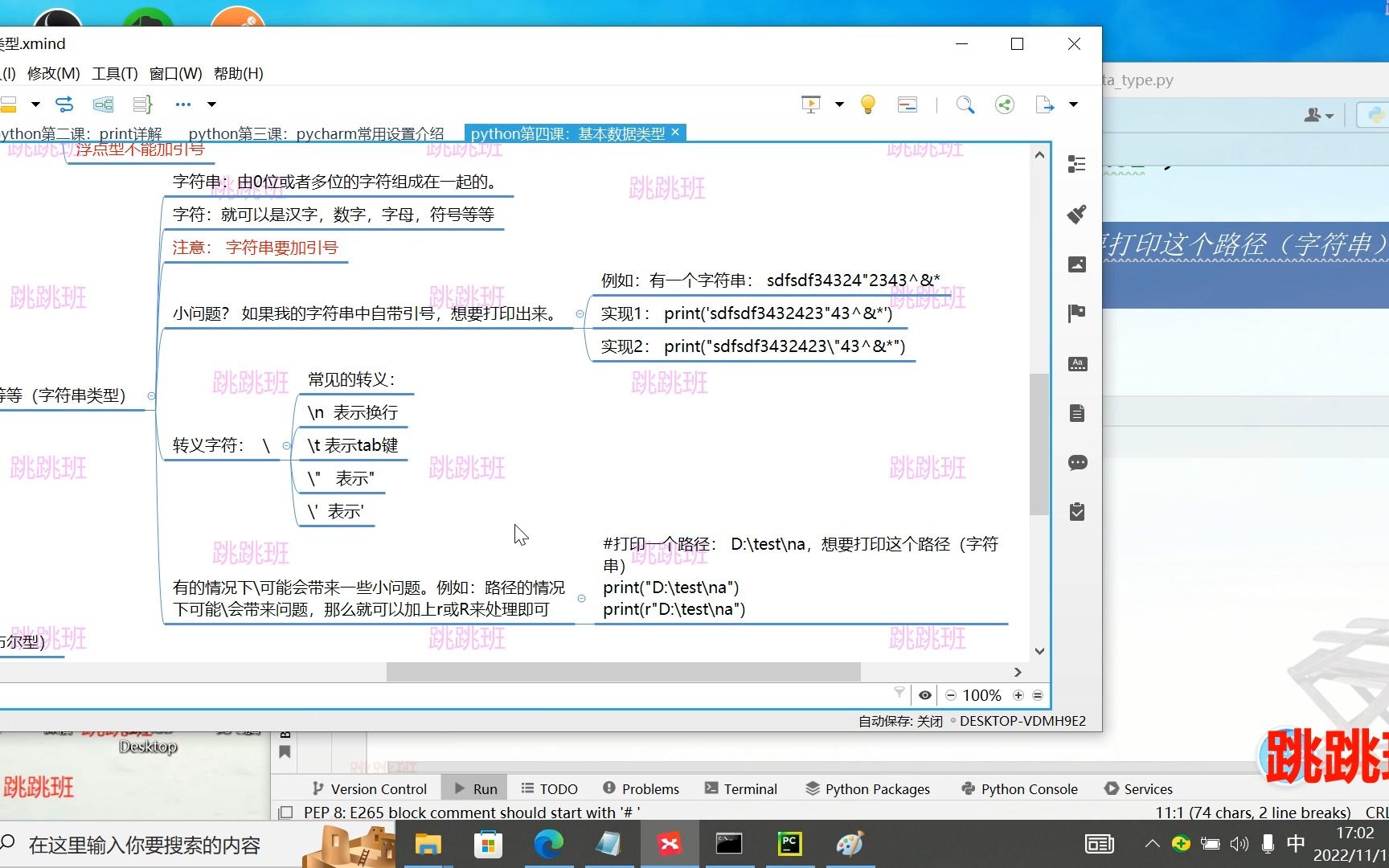This screenshot has height=868, width=1389.
Task: Switch to python第二课 print详解 tab
Action: point(80,133)
